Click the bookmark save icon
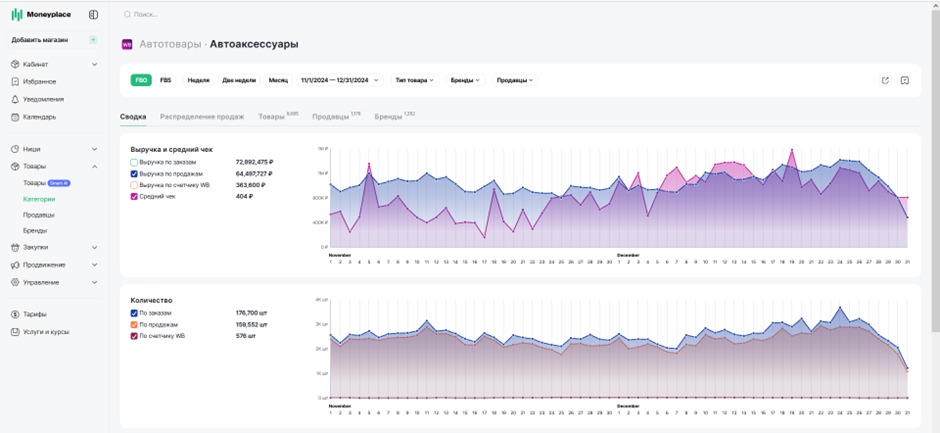The image size is (940, 433). pyautogui.click(x=905, y=80)
